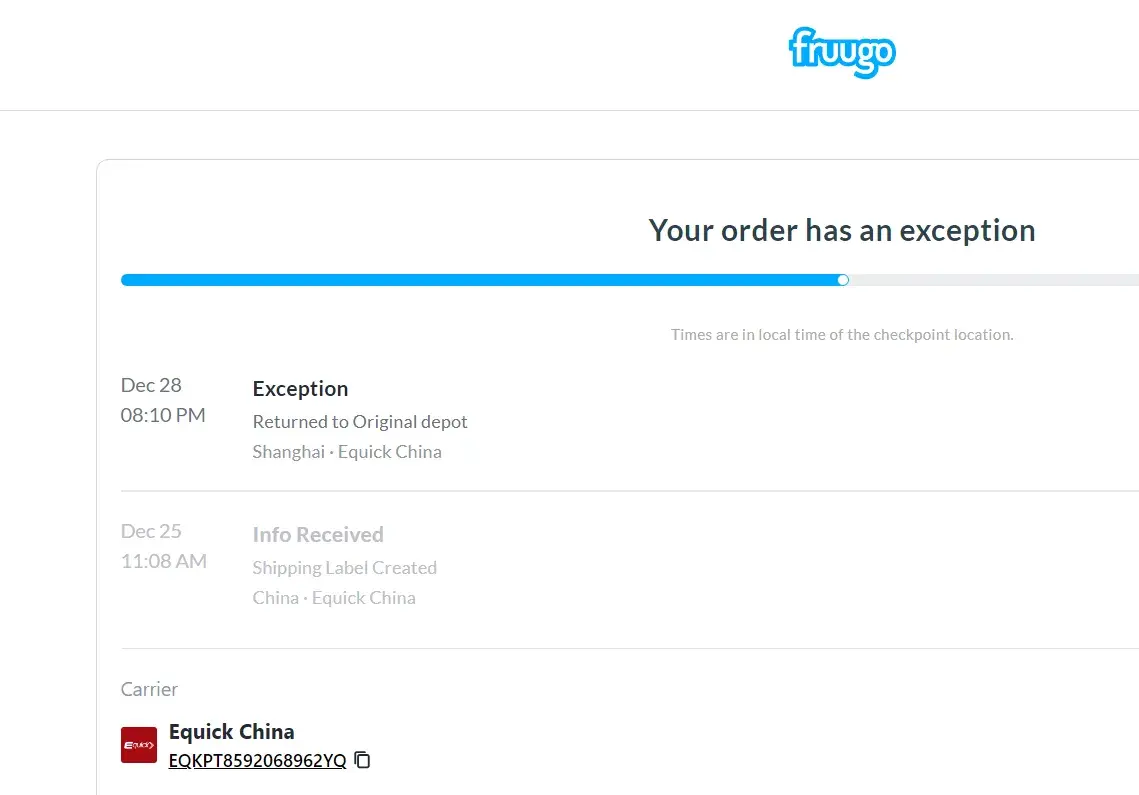The image size is (1139, 795).
Task: Select the Exception checkpoint title
Action: pos(300,389)
